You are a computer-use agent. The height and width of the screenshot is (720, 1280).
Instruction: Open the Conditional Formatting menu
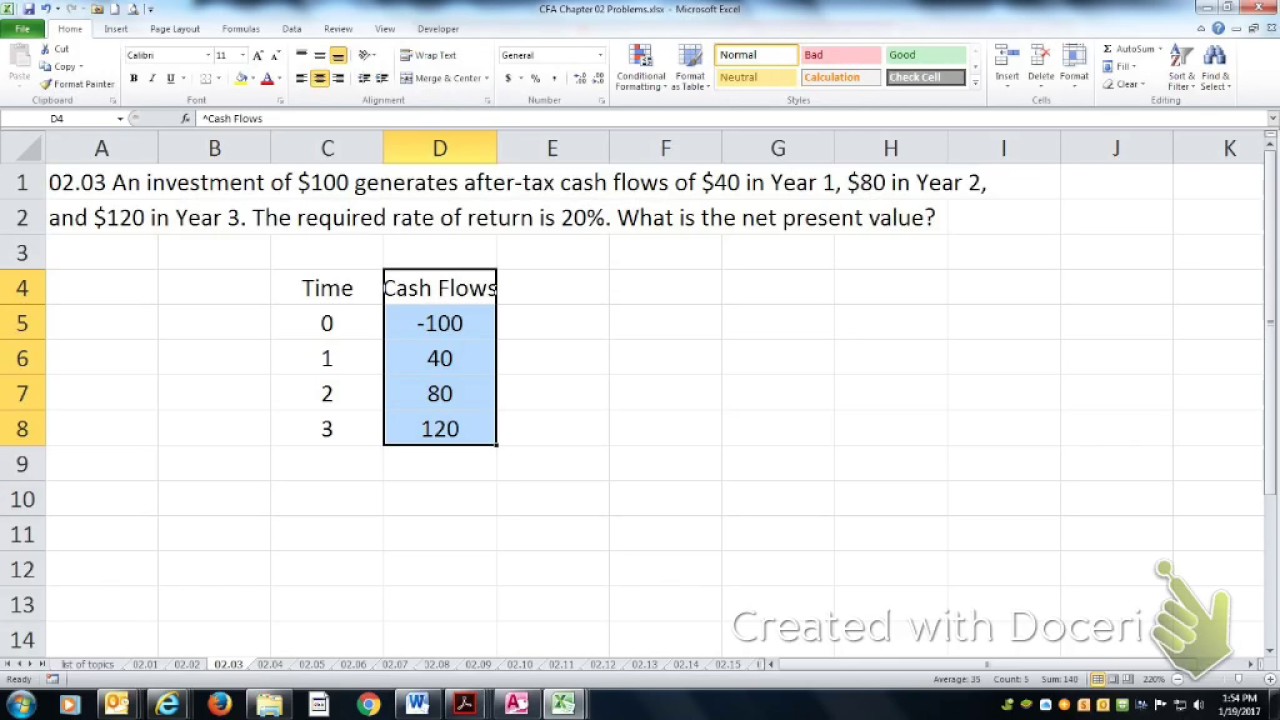click(640, 68)
